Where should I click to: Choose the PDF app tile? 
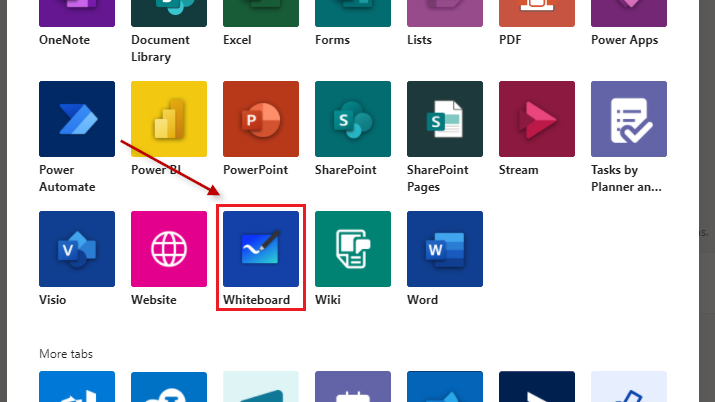tap(537, 13)
